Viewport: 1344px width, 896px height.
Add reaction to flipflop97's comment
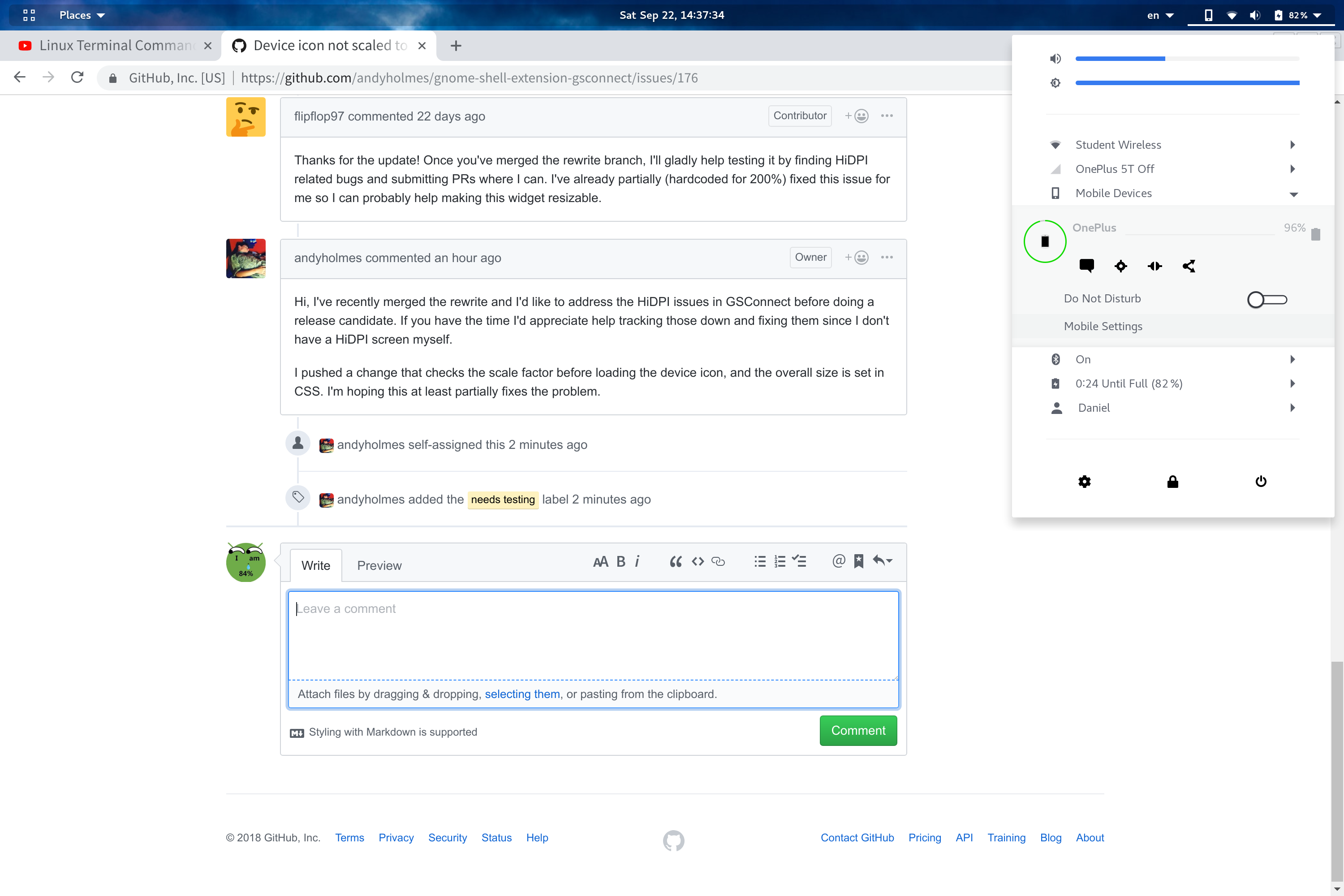tap(857, 116)
